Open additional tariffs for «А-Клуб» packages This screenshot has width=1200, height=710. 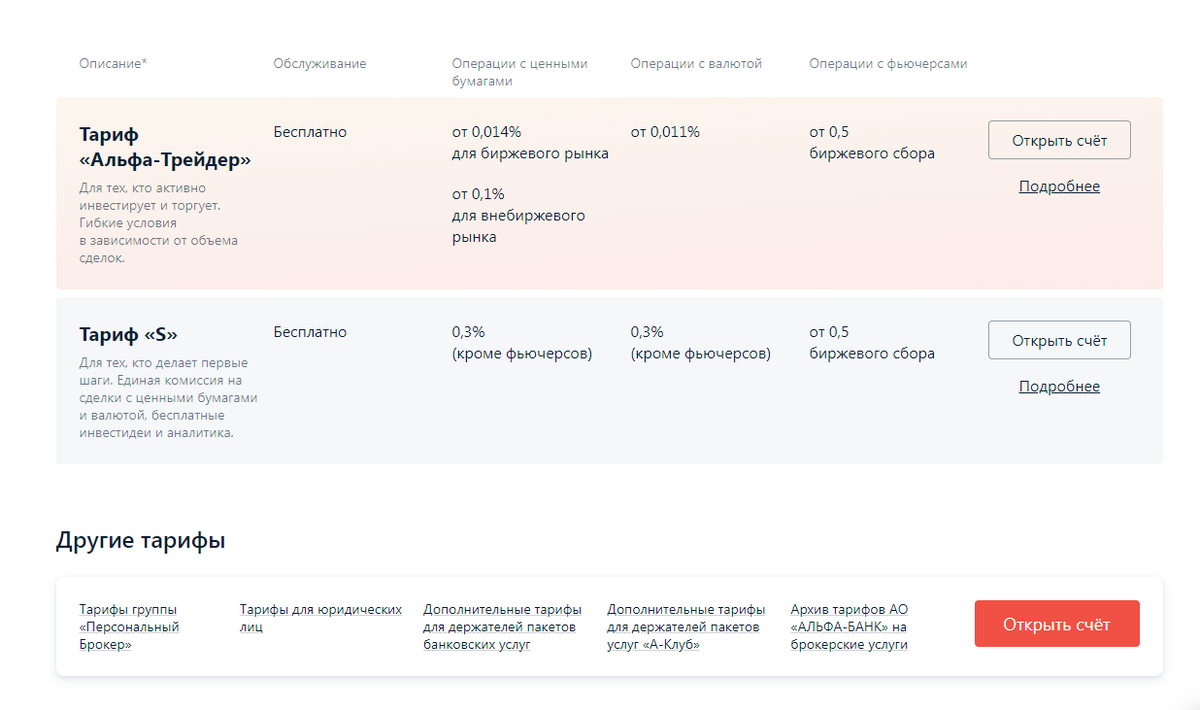tap(685, 627)
